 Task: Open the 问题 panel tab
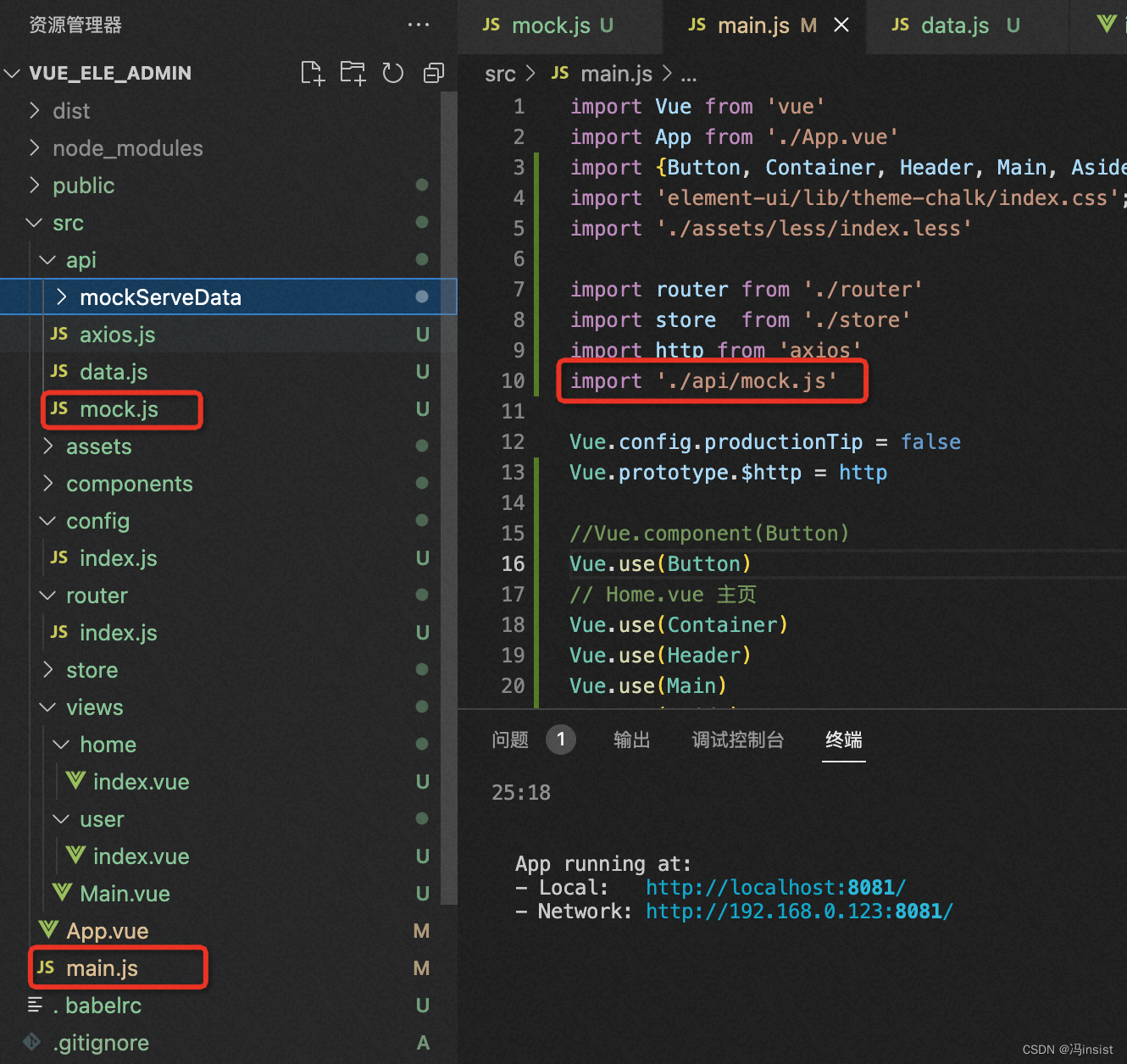[510, 740]
